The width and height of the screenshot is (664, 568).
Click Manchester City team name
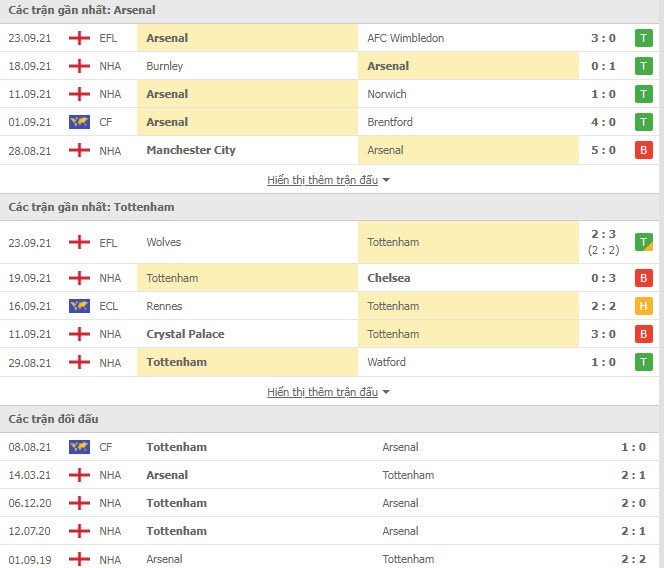(191, 150)
